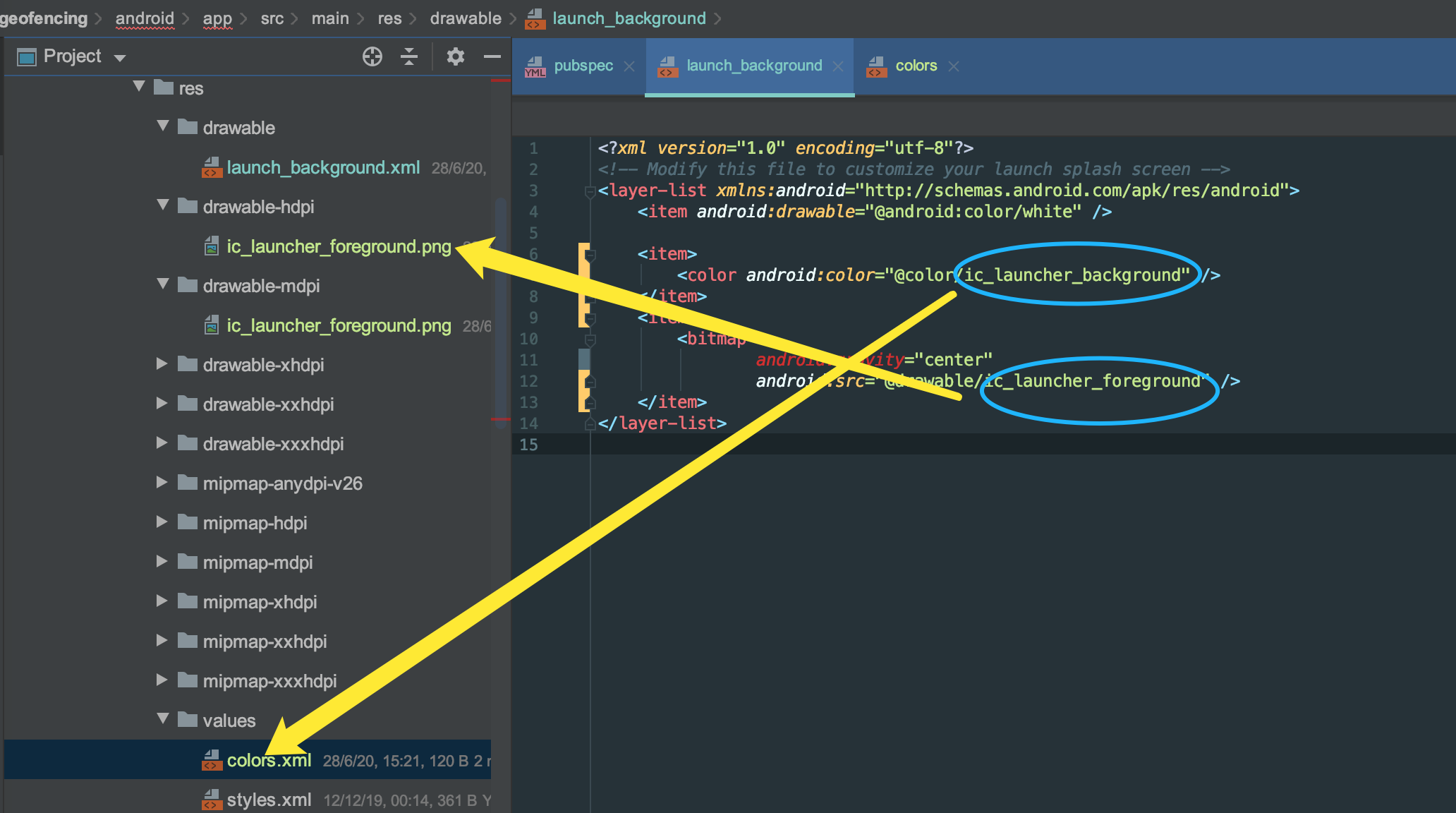Select colors.xml in the values folder
This screenshot has width=1456, height=813.
tap(269, 760)
